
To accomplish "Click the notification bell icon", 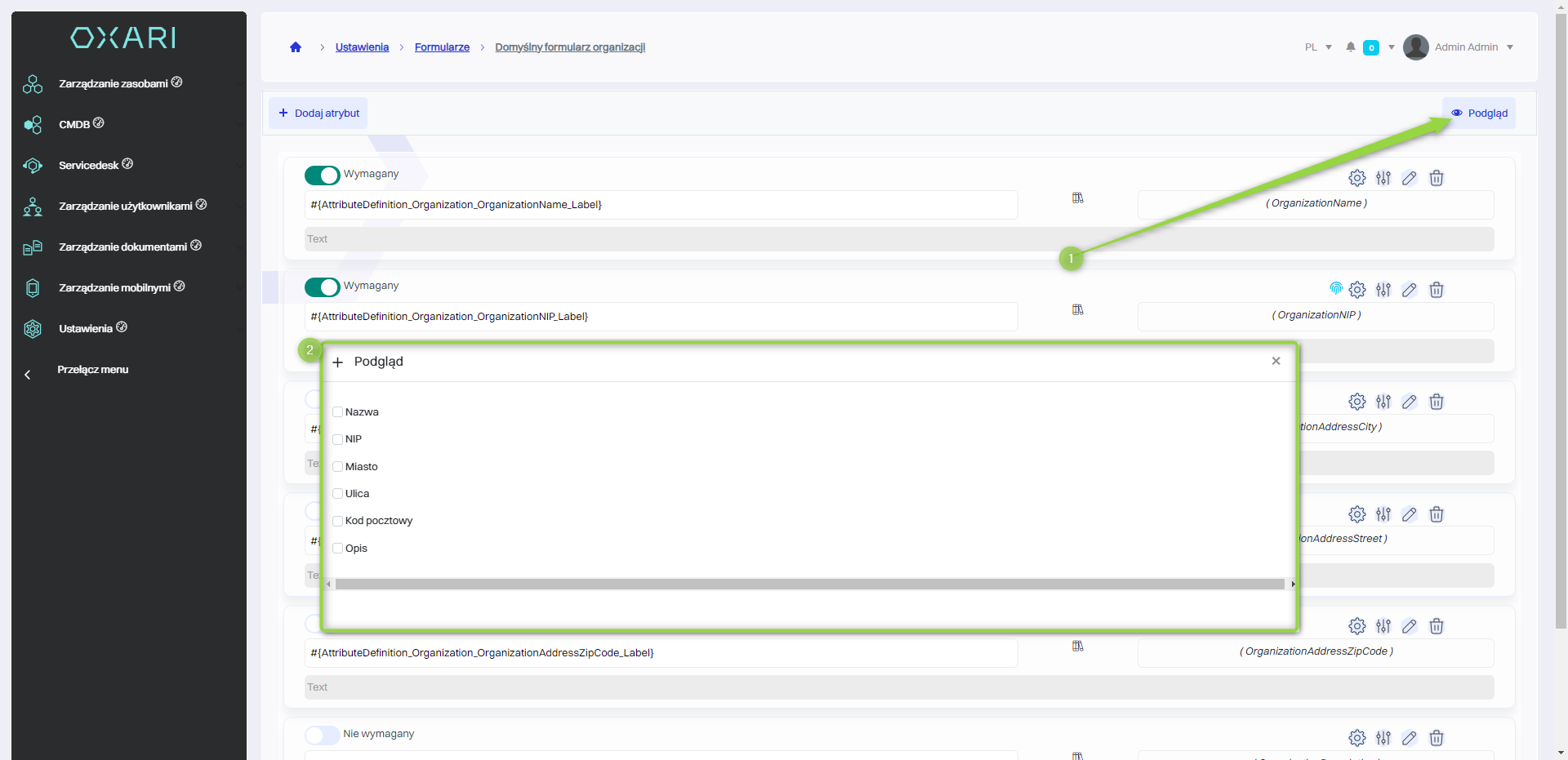I will [1351, 47].
